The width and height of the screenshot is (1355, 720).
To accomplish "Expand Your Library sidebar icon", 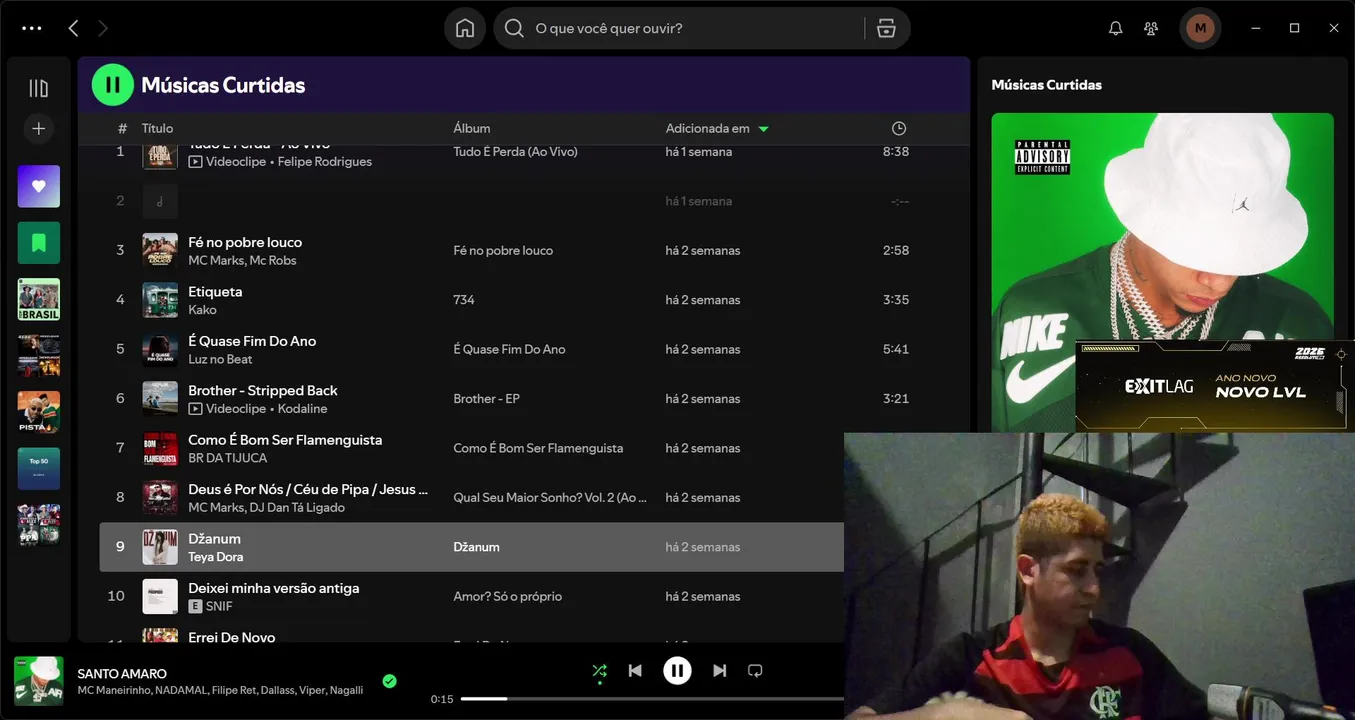I will click(x=39, y=88).
